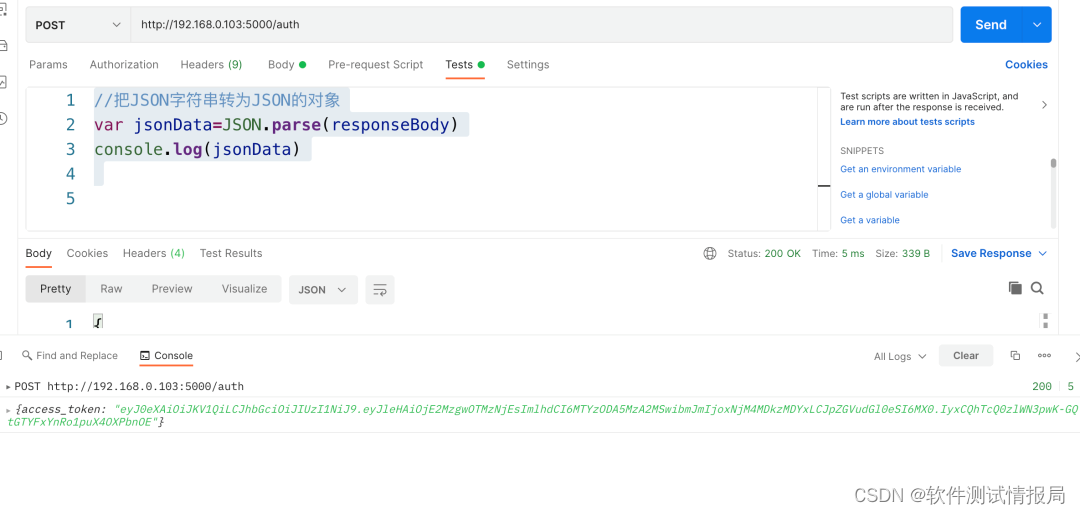
Task: Switch to the response Cookies tab
Action: [87, 254]
